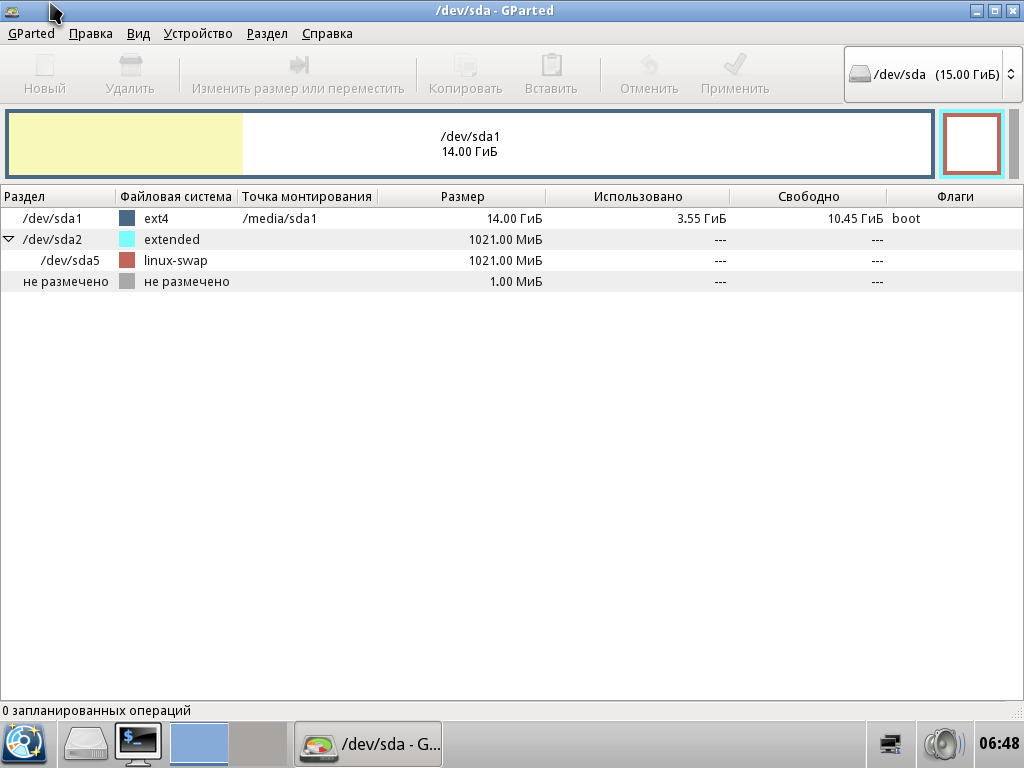This screenshot has width=1024, height=768.
Task: Sort by the Флаги column header
Action: (x=955, y=197)
